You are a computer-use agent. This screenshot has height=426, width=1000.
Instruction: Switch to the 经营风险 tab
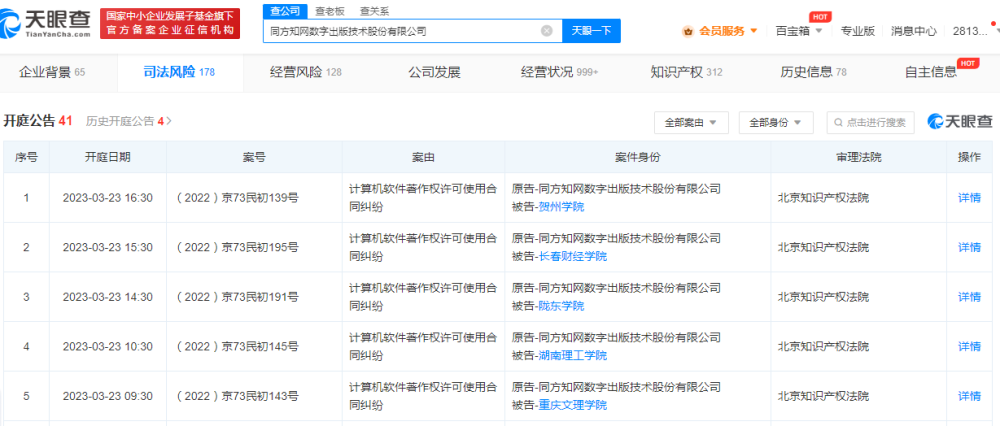point(306,72)
